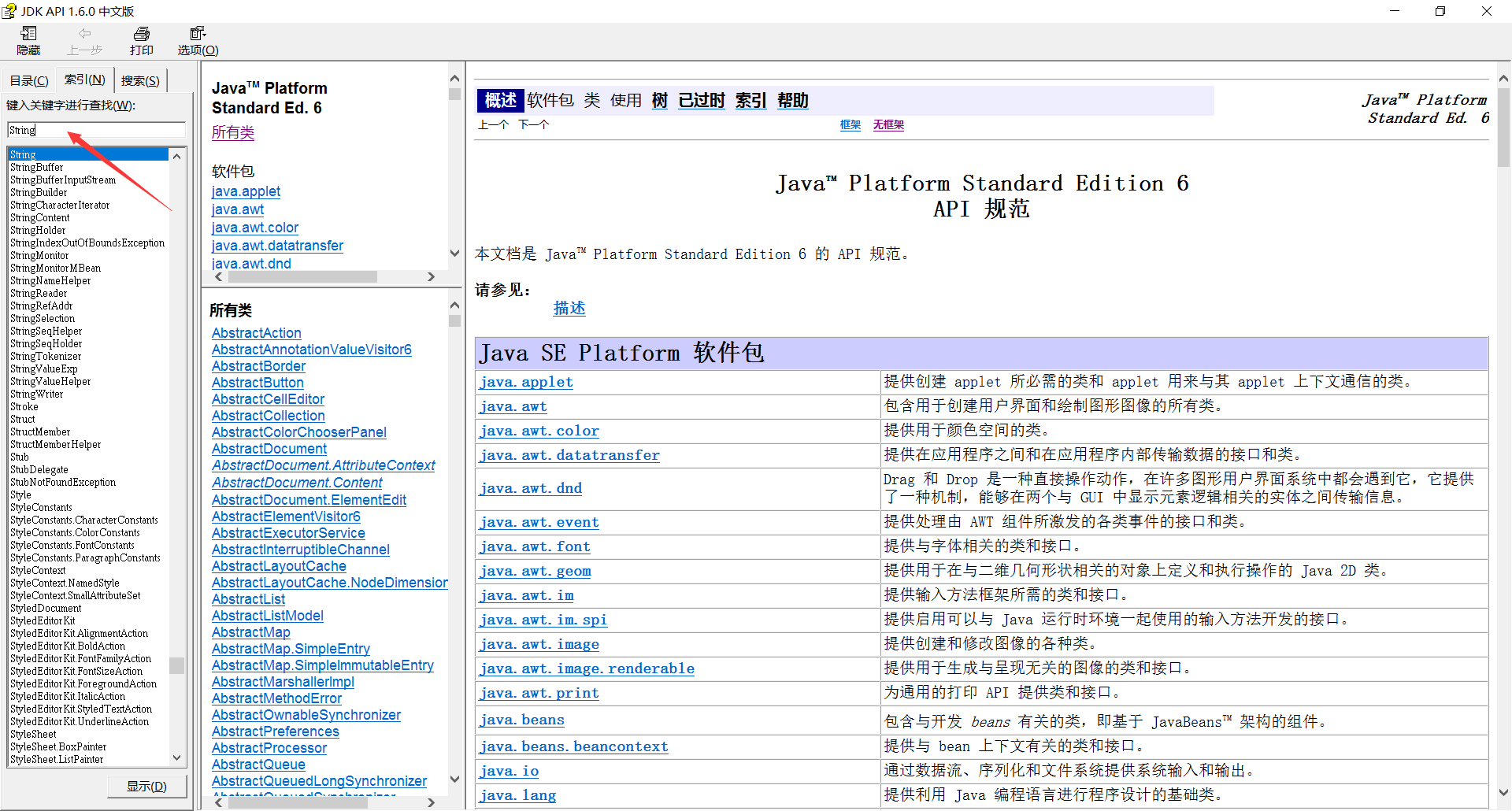Viewport: 1512px width, 811px height.
Task: Open java.awt.geom link in package table
Action: pyautogui.click(x=535, y=571)
